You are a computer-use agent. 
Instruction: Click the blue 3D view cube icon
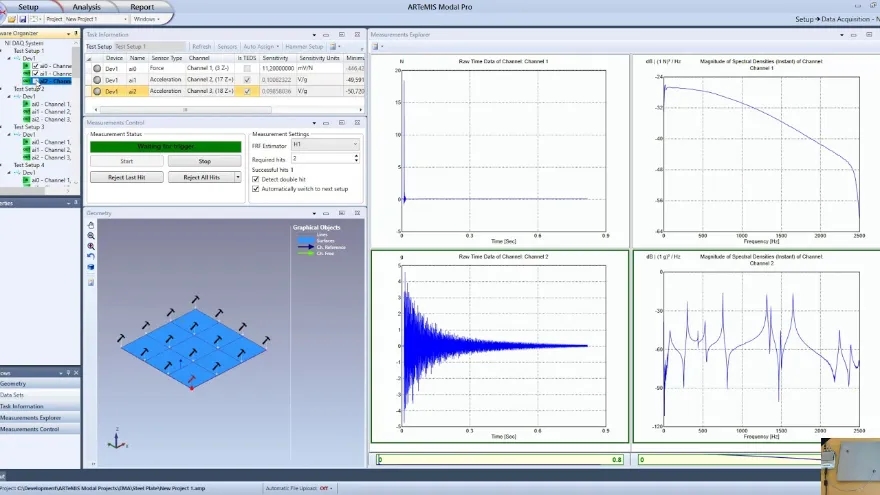(91, 267)
